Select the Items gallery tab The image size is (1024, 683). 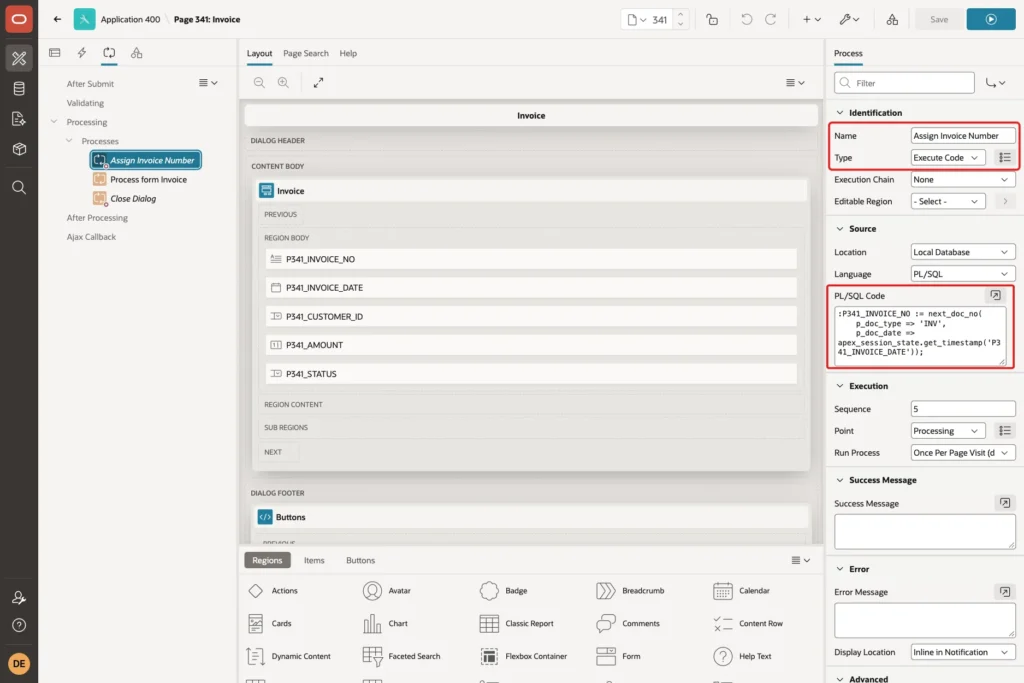[314, 560]
